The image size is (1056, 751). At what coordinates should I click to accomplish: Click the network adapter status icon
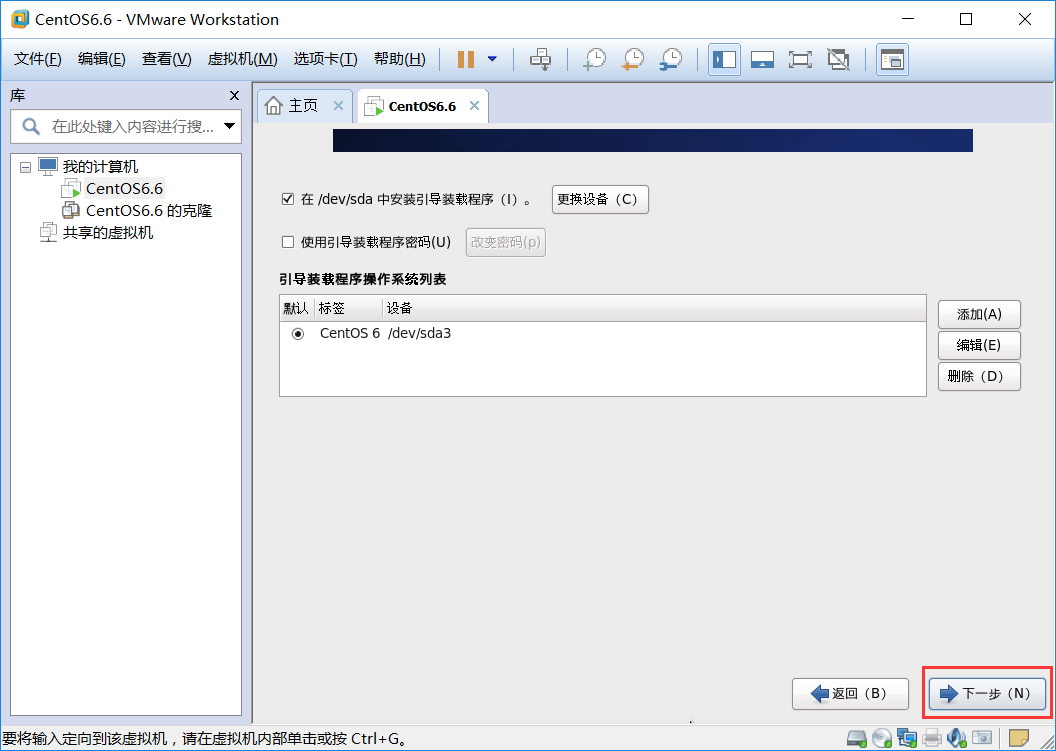coord(907,738)
